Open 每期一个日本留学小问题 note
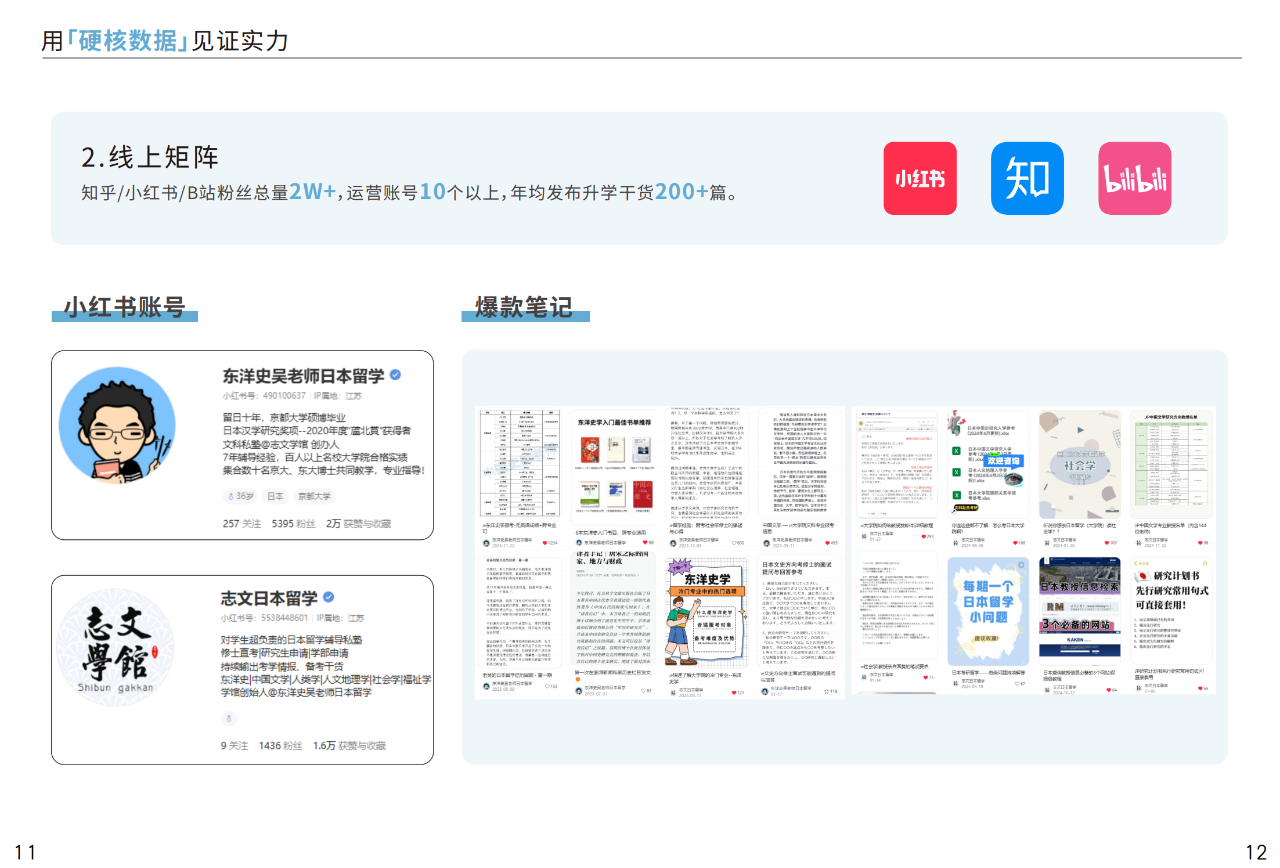The height and width of the screenshot is (868, 1280). pos(988,610)
